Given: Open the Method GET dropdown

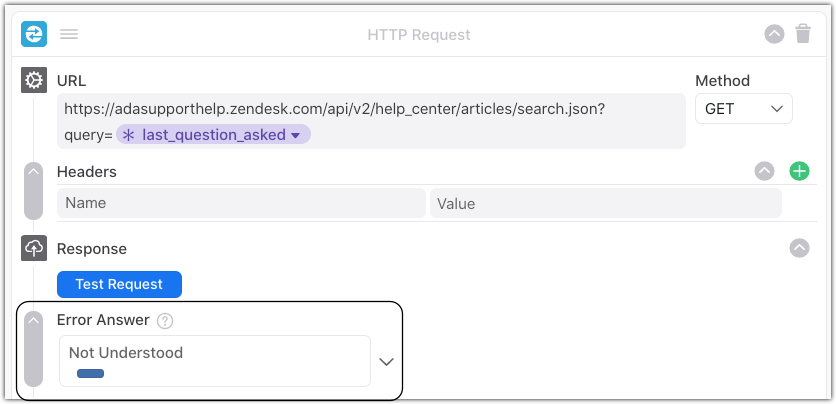Looking at the screenshot, I should [743, 109].
